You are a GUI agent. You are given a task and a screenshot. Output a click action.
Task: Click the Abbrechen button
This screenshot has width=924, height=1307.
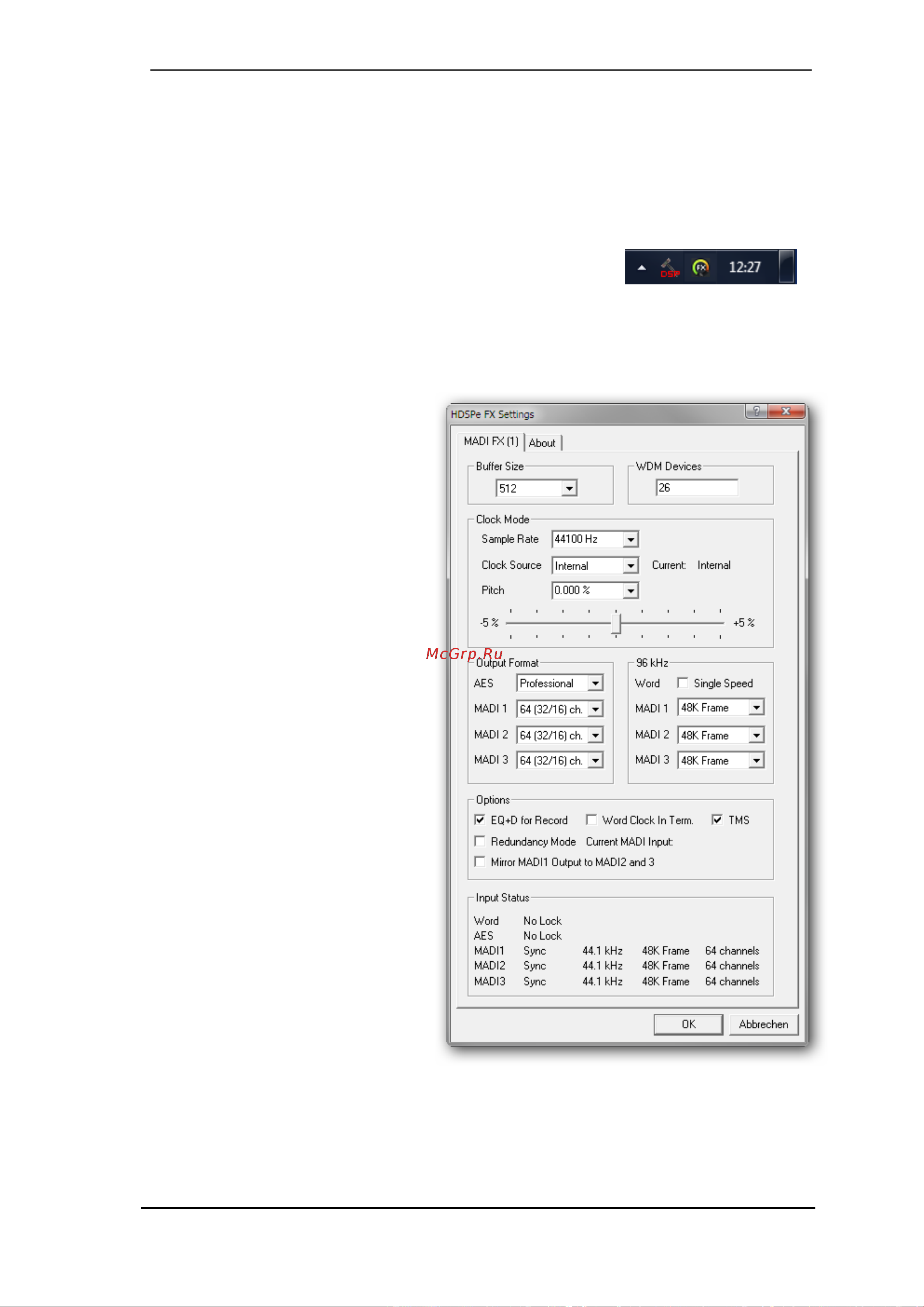763,1024
